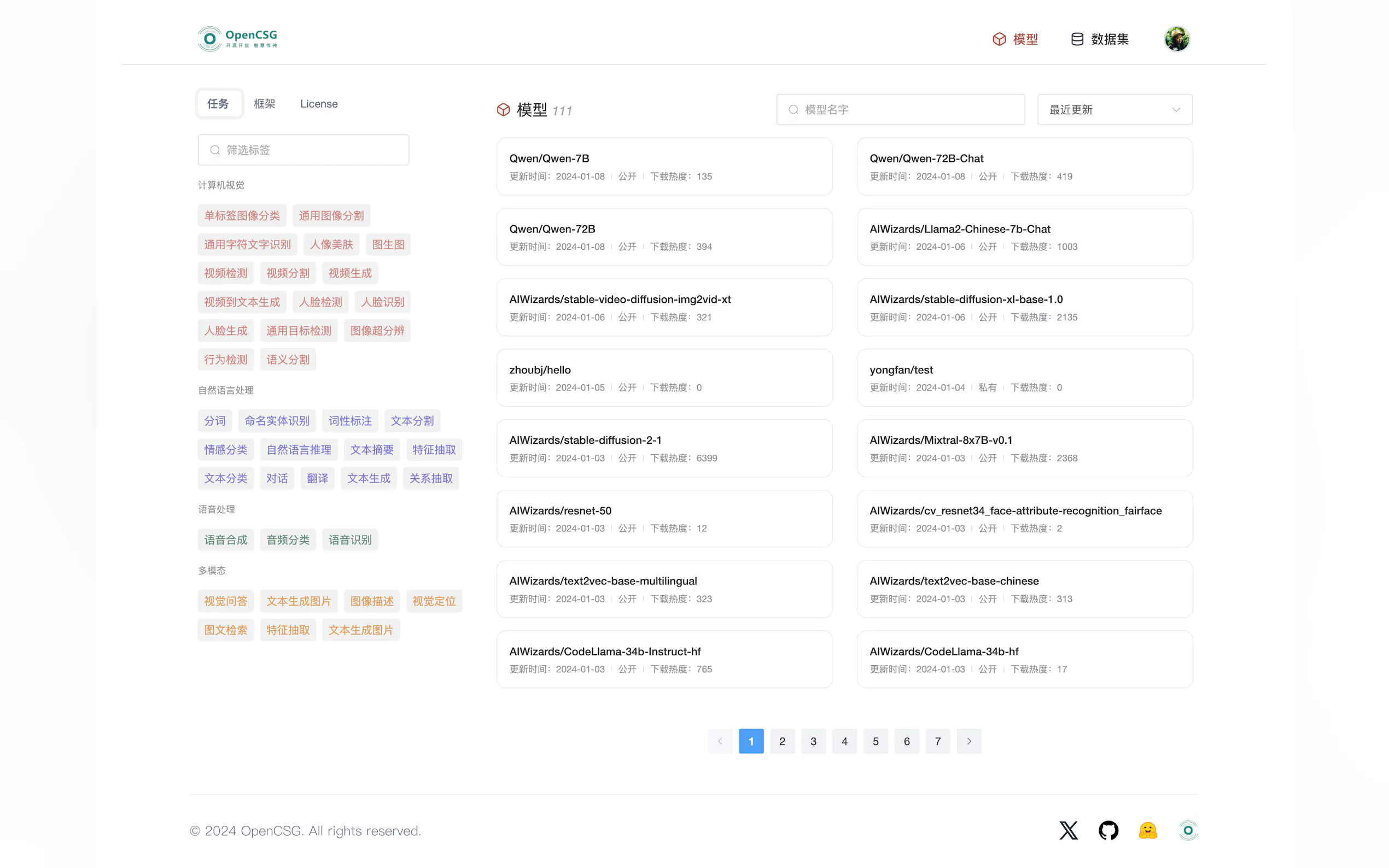
Task: Toggle the 情感分类 tag
Action: (226, 449)
